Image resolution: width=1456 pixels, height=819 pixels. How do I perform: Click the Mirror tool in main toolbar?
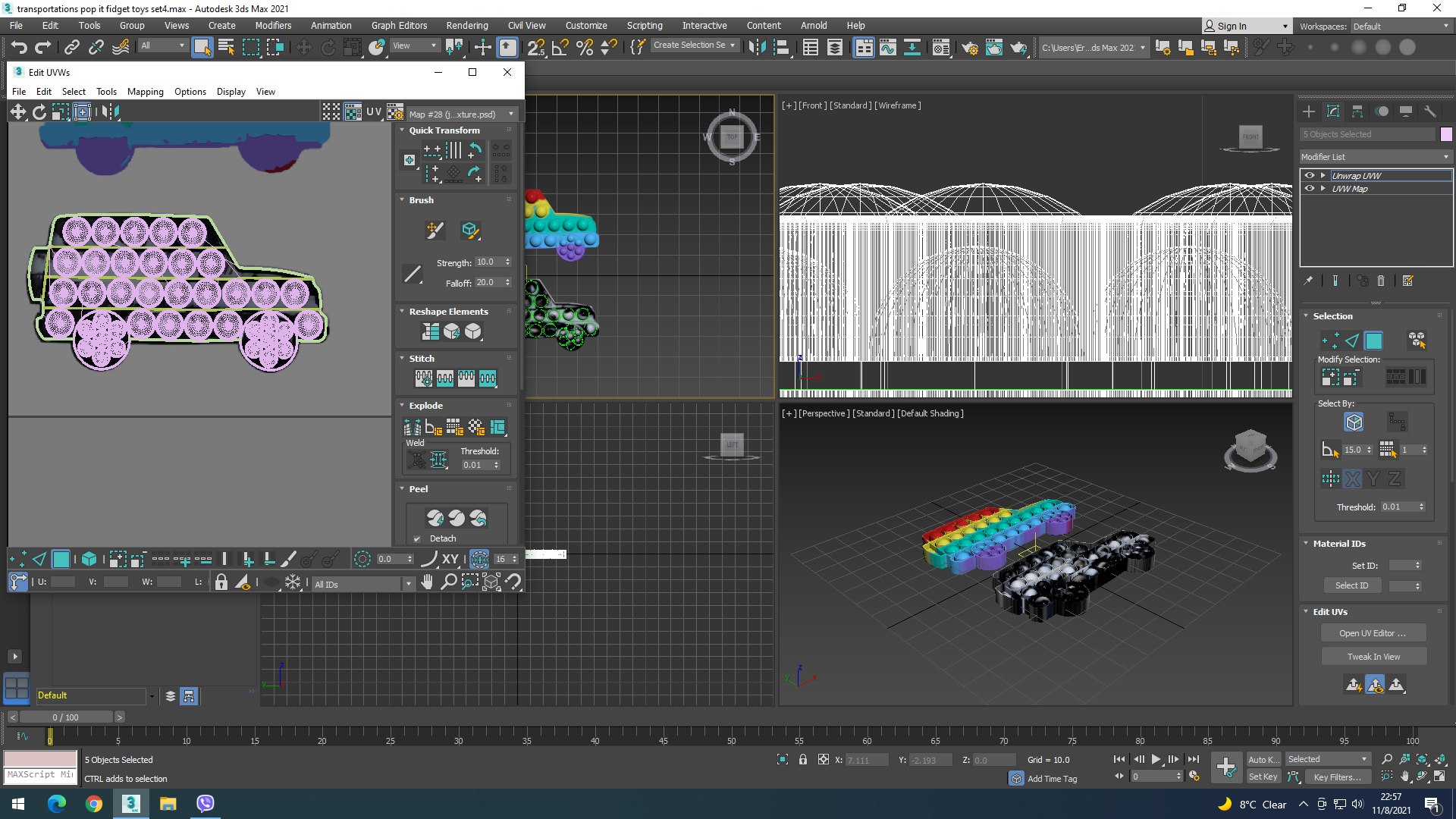[x=756, y=47]
